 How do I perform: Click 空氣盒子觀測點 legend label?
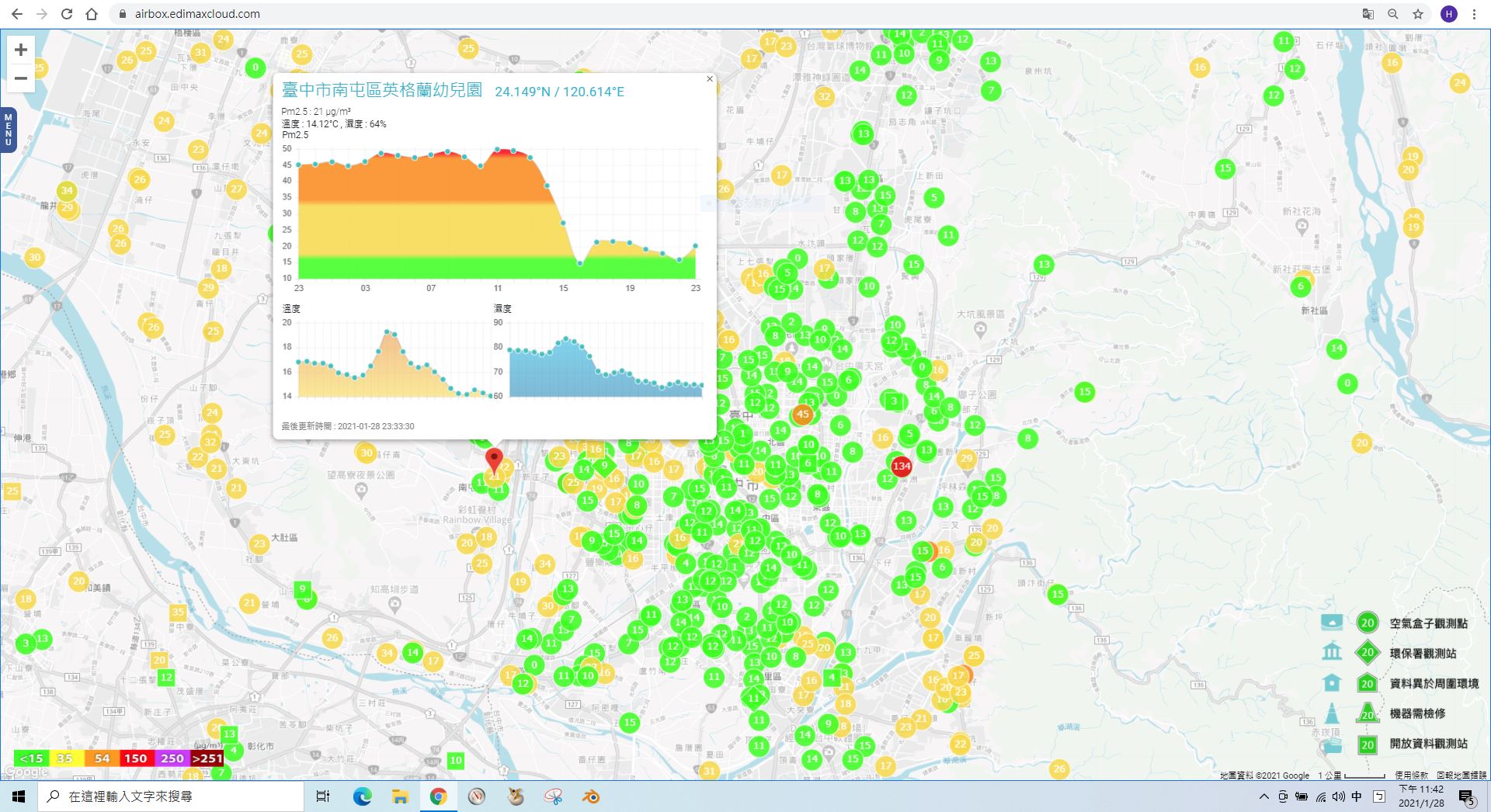(x=1428, y=623)
